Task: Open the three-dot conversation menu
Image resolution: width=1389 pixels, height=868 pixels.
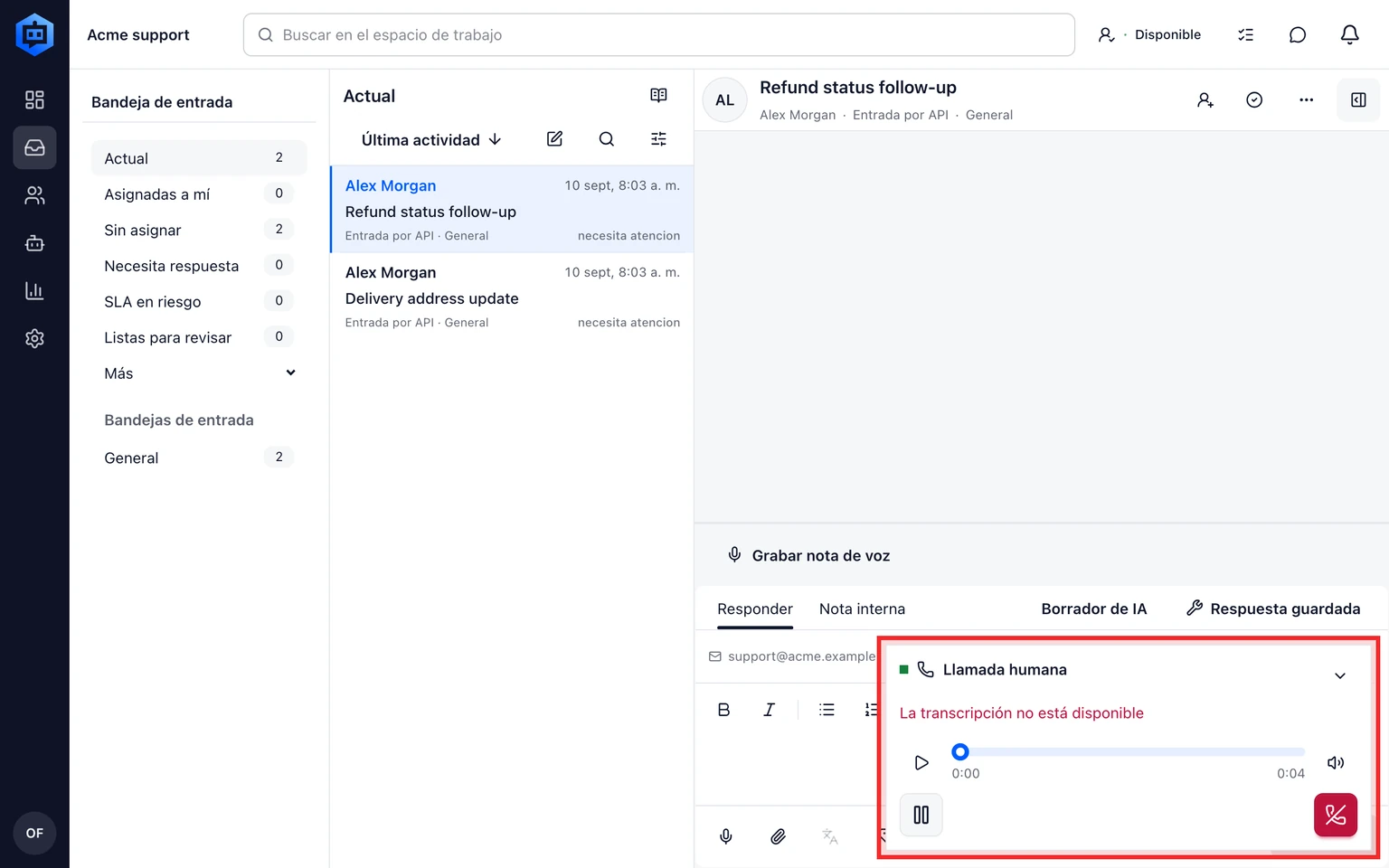Action: coord(1306,100)
